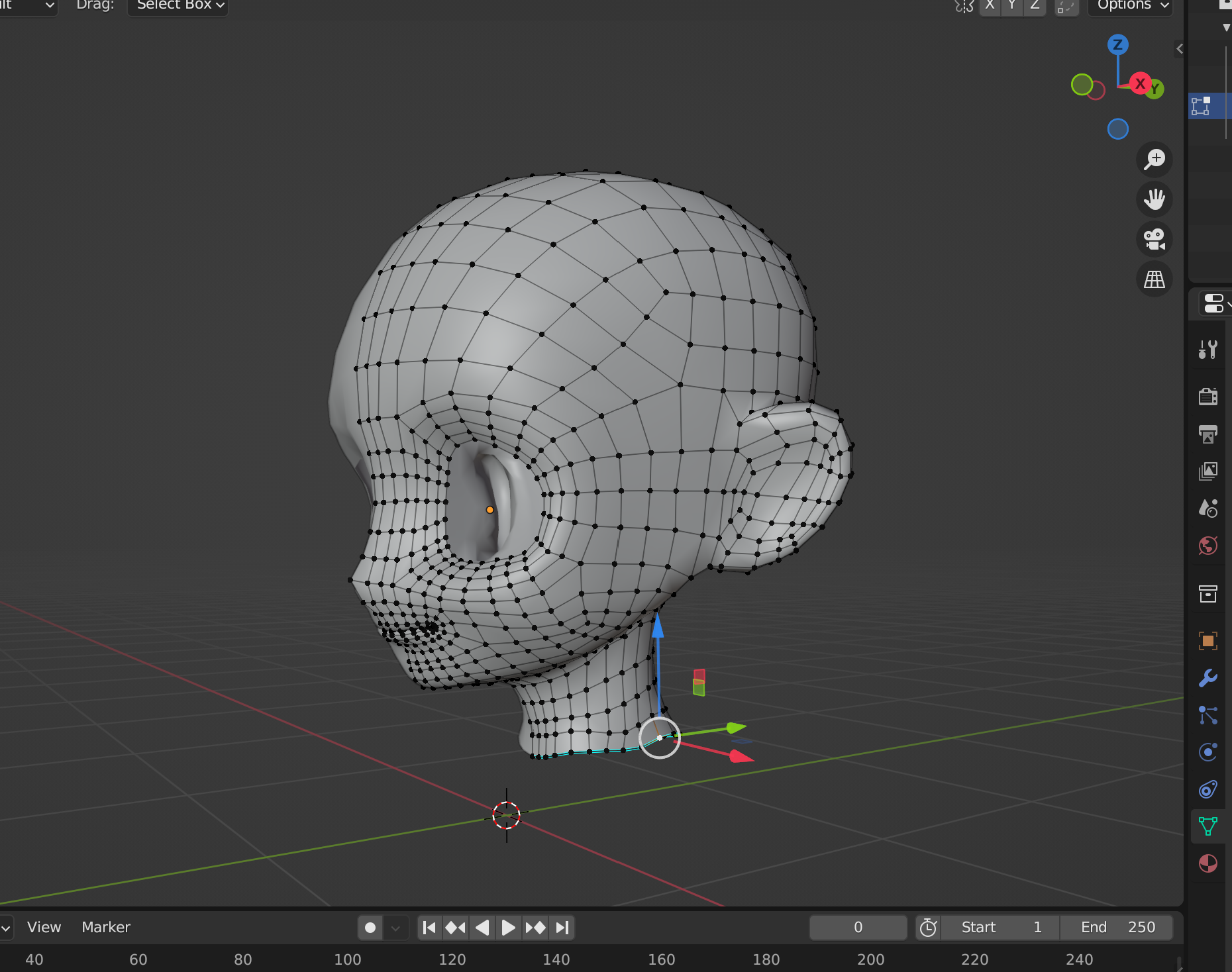Click the pan hand viewport button
The height and width of the screenshot is (972, 1232).
pyautogui.click(x=1155, y=199)
